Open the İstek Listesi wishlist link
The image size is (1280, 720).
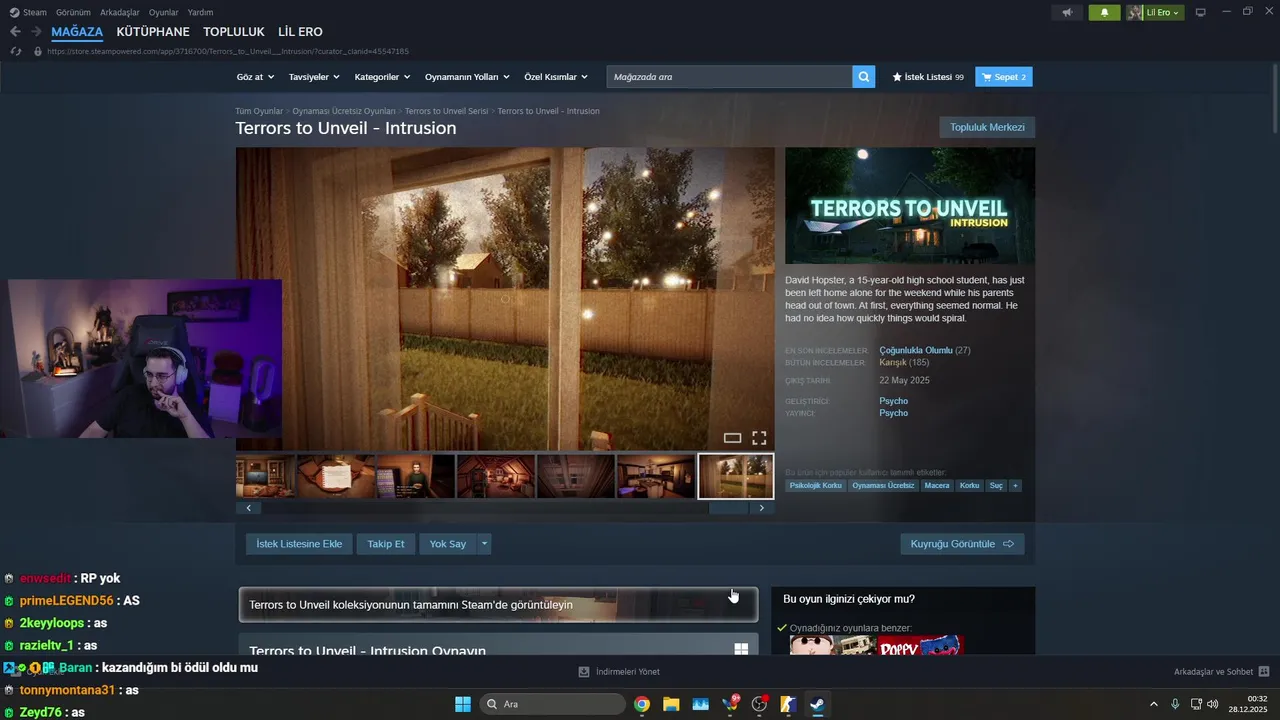(928, 77)
